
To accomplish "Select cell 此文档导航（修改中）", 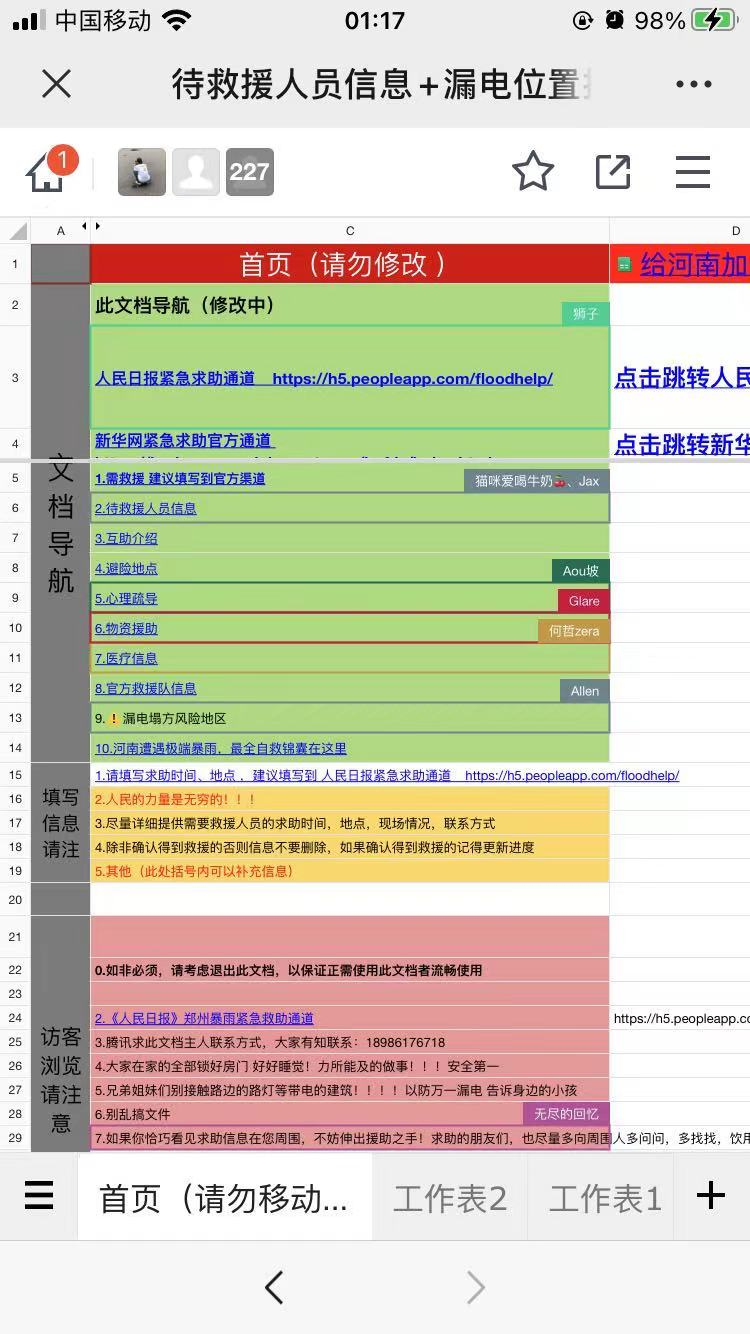I will pyautogui.click(x=350, y=305).
